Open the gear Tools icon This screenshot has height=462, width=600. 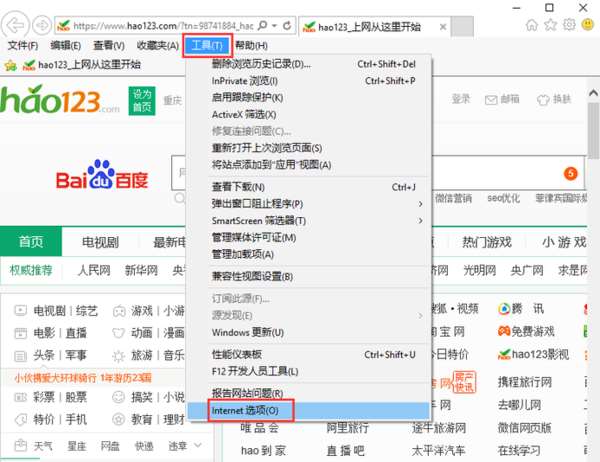(569, 25)
